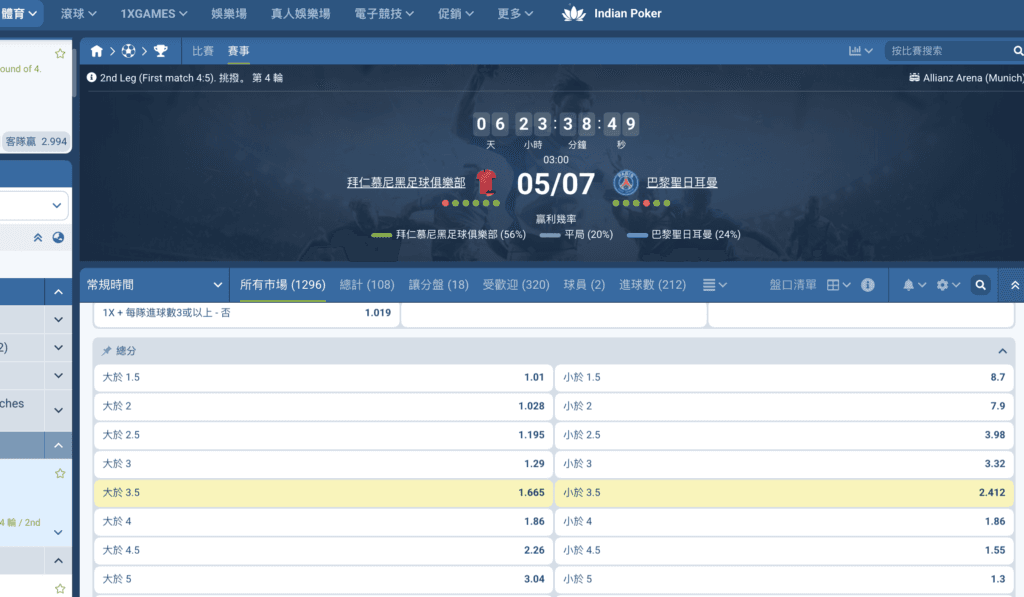This screenshot has width=1024, height=597.
Task: Open the 常規時間 period dropdown
Action: [x=154, y=285]
